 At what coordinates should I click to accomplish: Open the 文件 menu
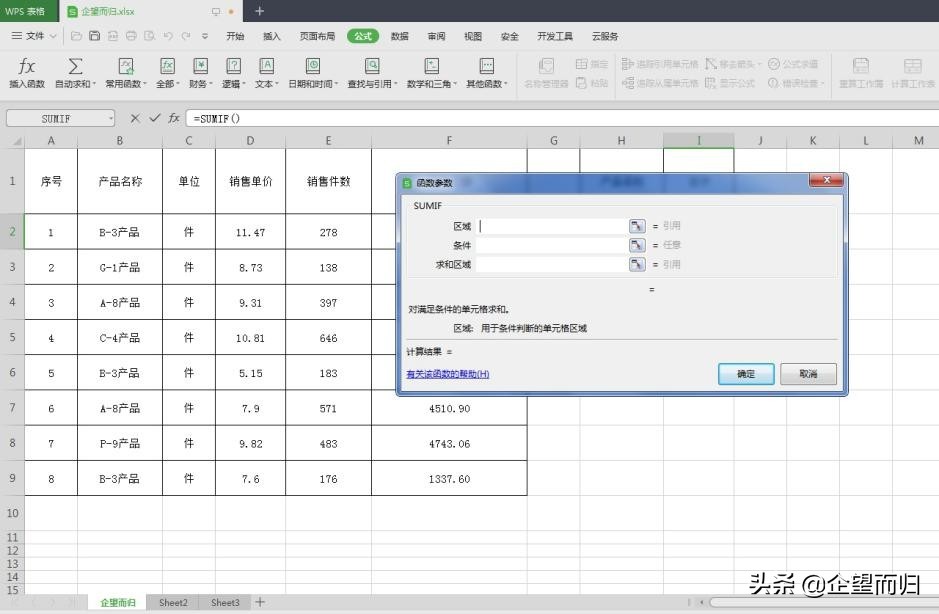[34, 36]
